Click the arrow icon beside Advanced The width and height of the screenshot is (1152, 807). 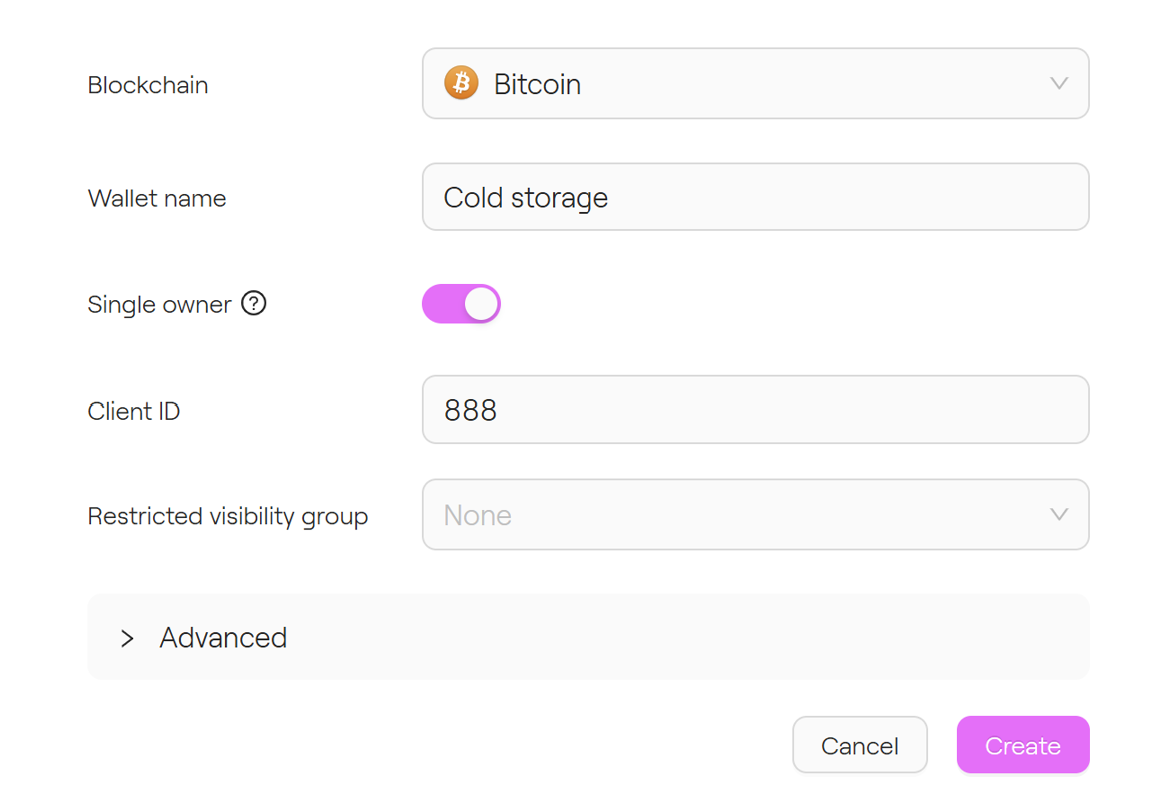pyautogui.click(x=127, y=638)
